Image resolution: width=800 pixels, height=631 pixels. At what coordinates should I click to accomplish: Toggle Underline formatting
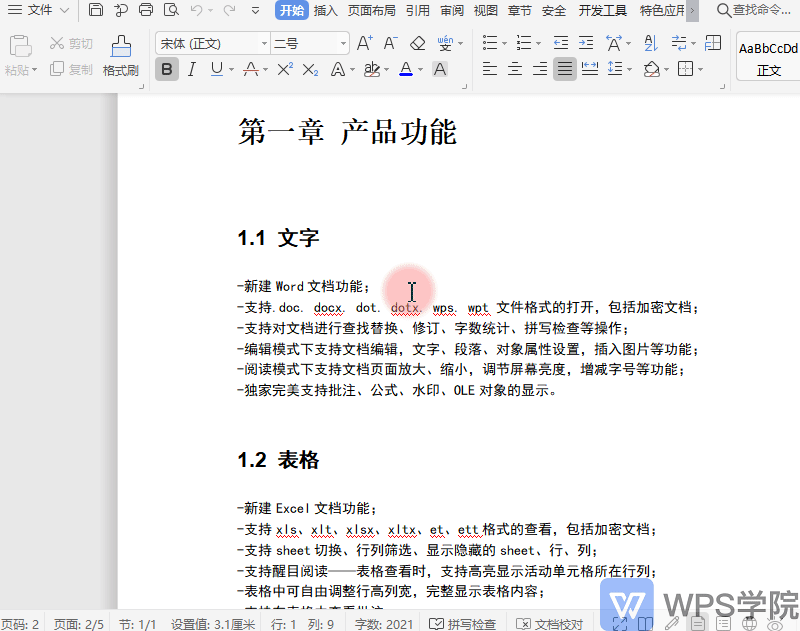(217, 69)
